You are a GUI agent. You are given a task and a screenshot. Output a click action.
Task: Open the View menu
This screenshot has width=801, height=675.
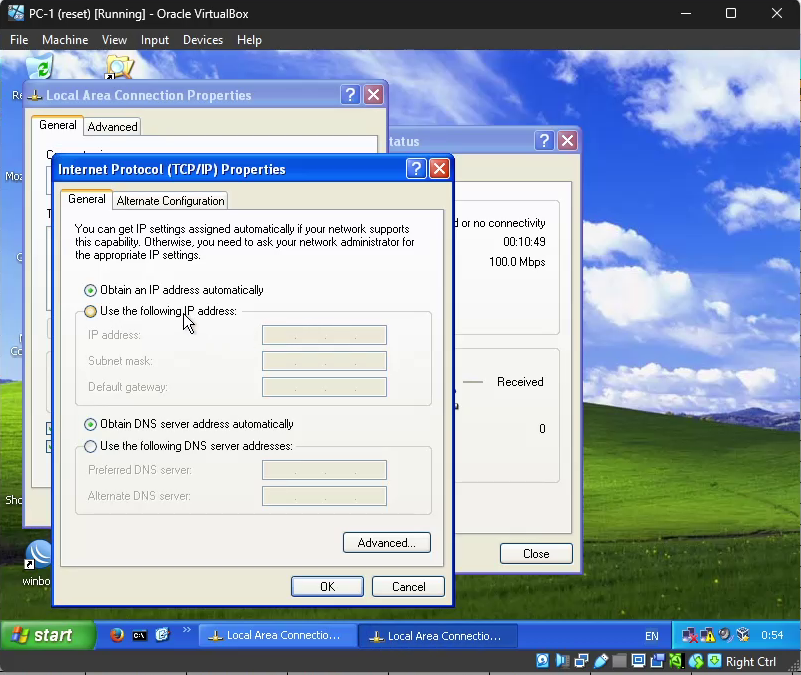coord(114,40)
